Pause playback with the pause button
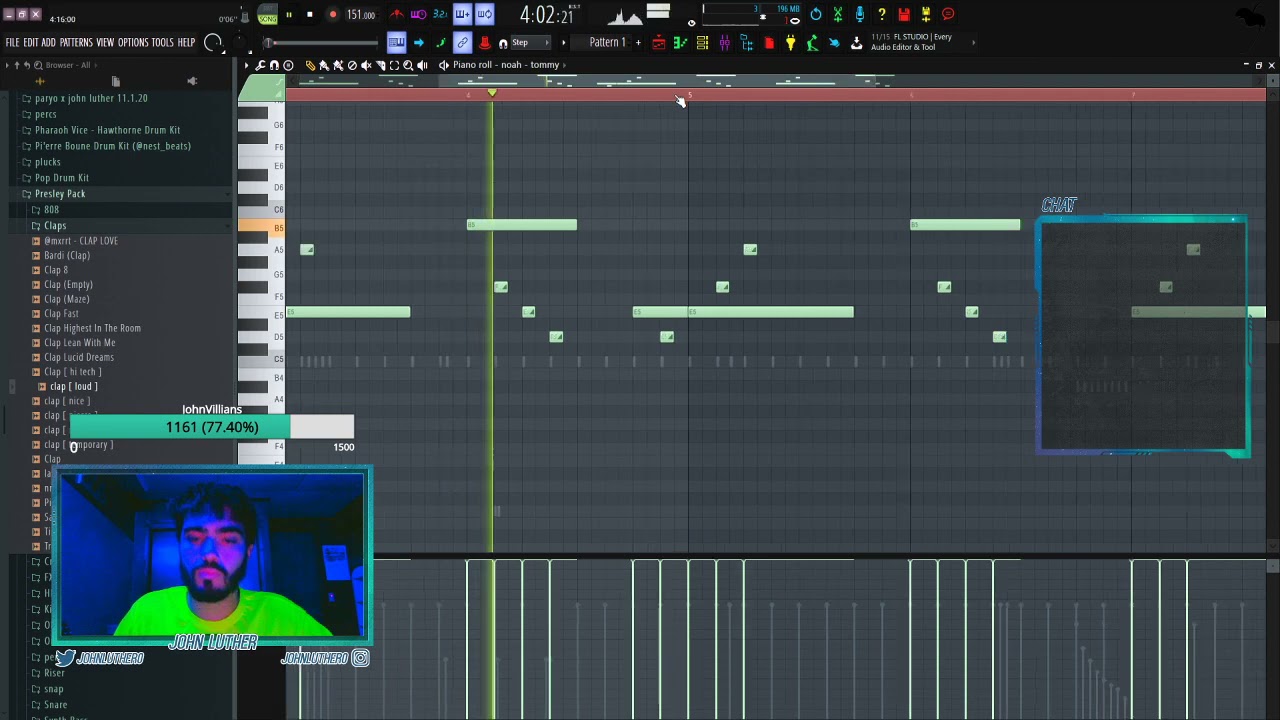Viewport: 1280px width, 720px height. click(289, 15)
